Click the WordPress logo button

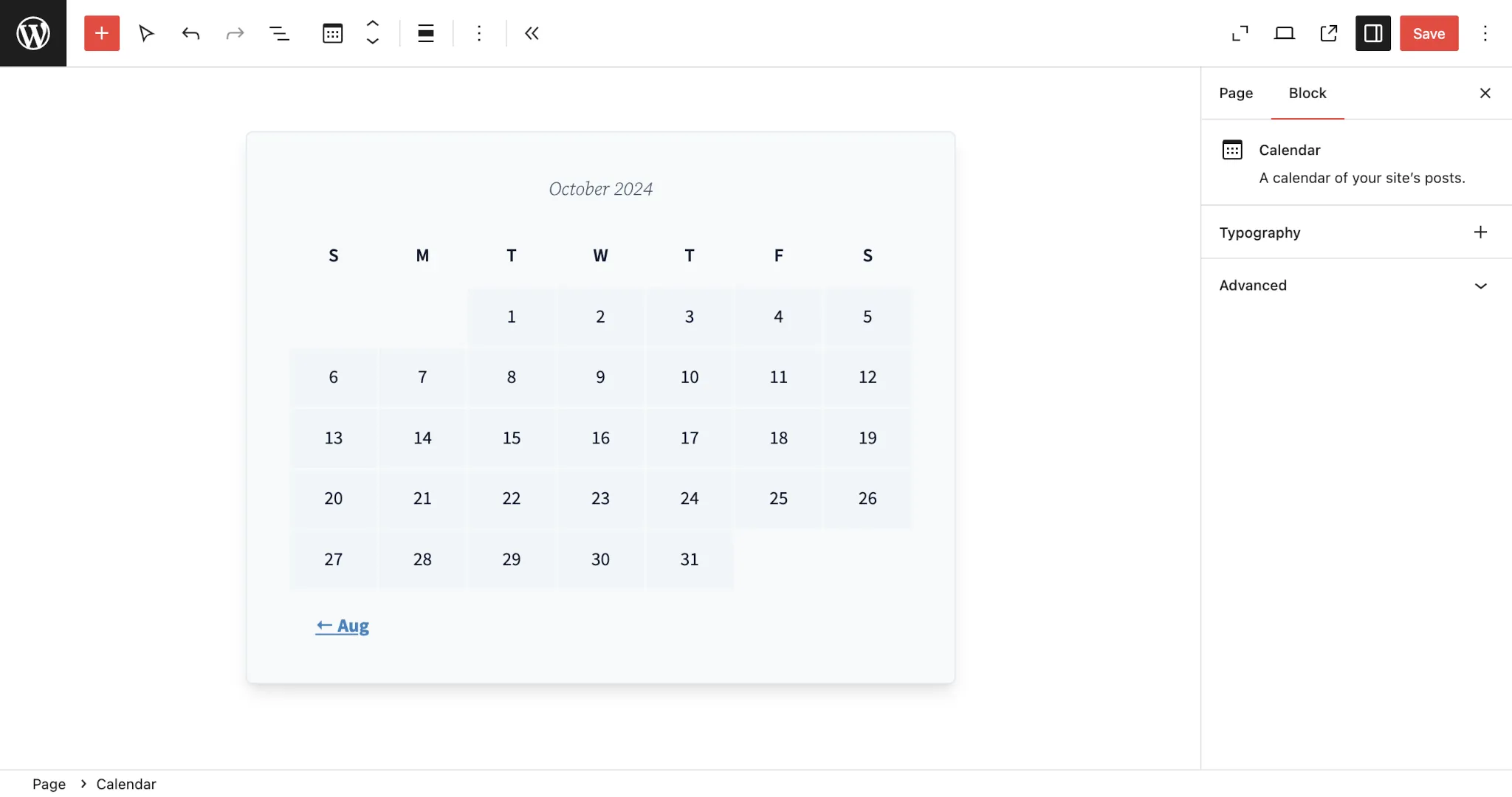(33, 33)
